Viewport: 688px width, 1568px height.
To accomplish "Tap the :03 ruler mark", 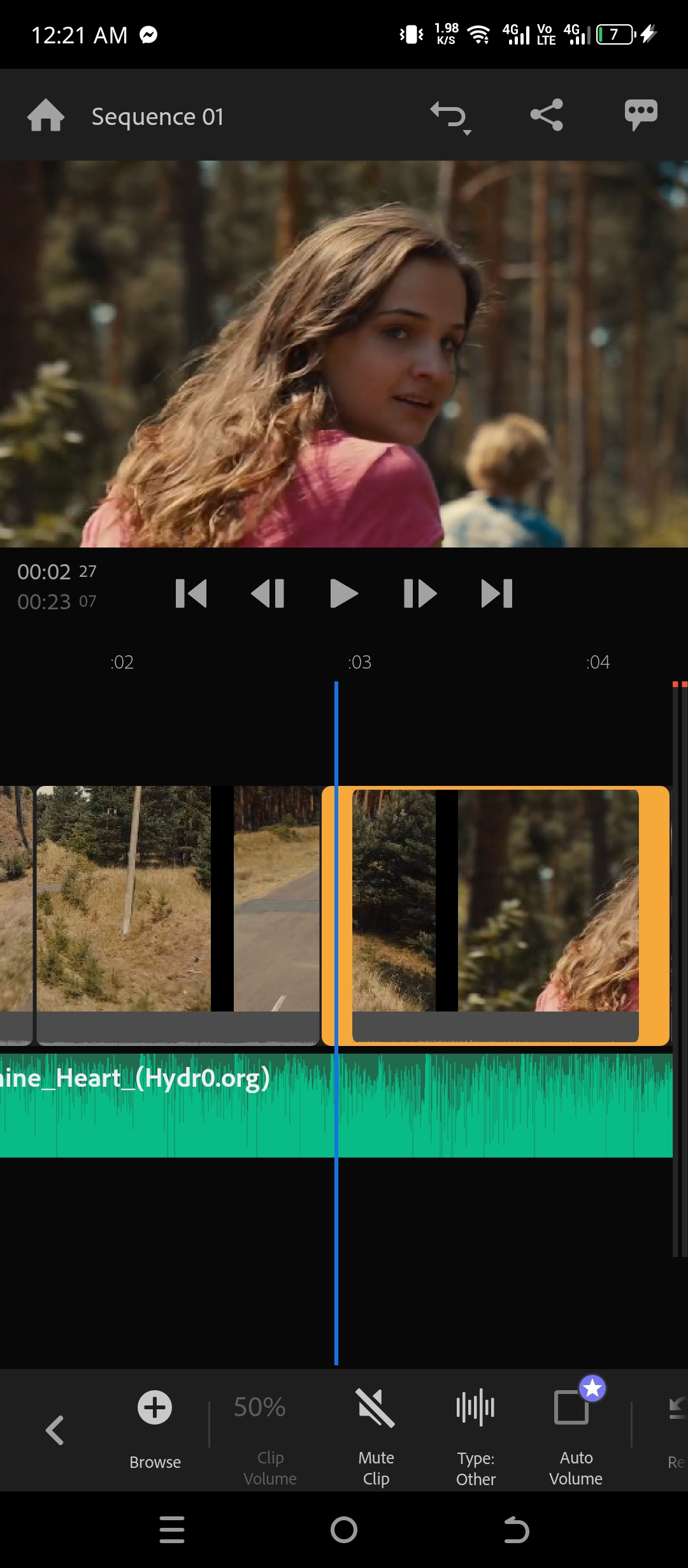I will pos(359,662).
